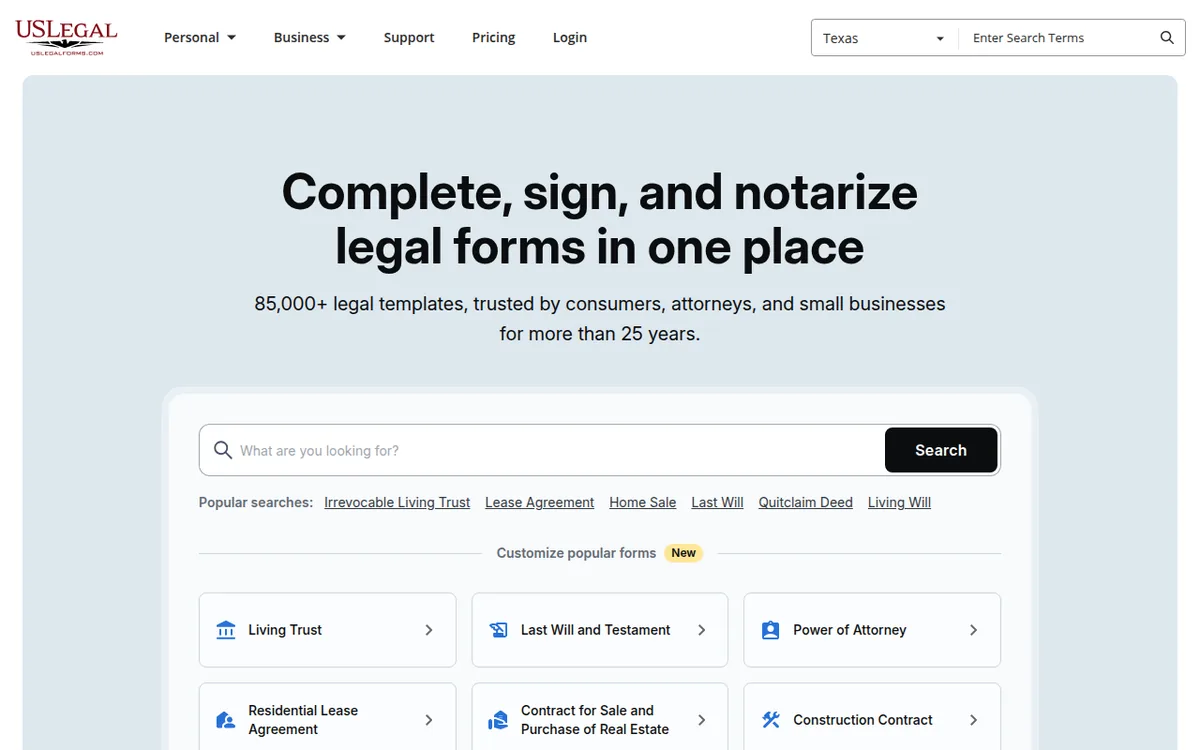This screenshot has height=750, width=1200.
Task: Select Living Will popular search
Action: [x=899, y=502]
